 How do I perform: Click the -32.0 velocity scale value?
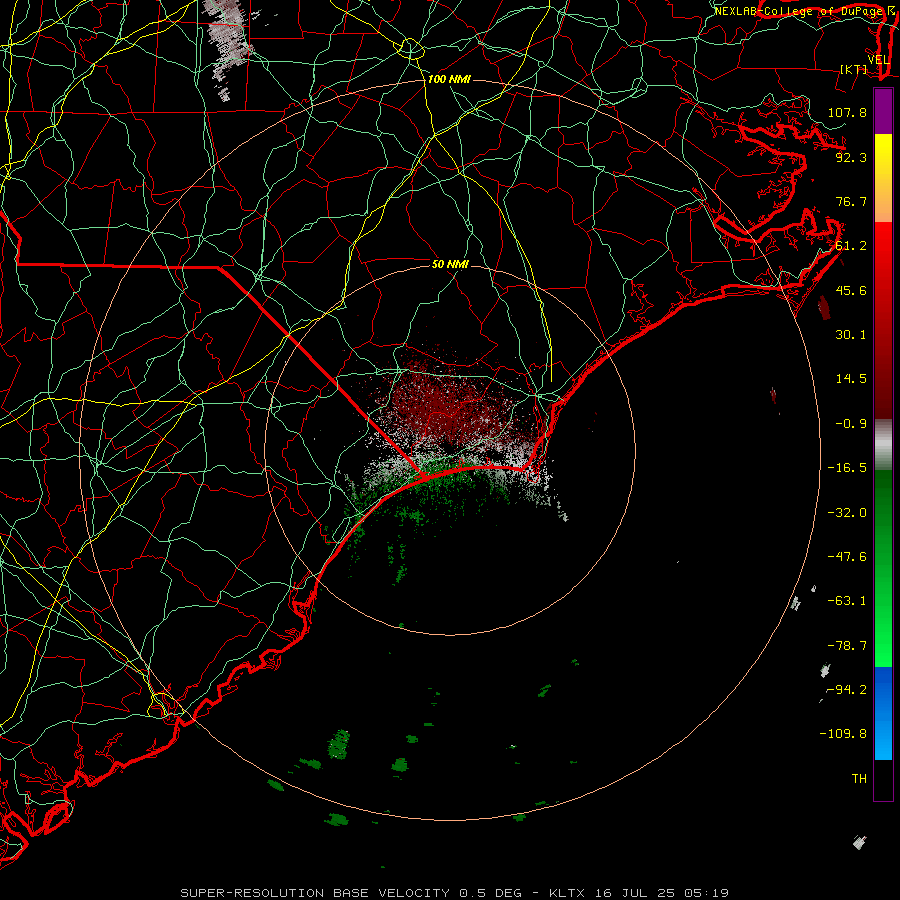(x=847, y=513)
